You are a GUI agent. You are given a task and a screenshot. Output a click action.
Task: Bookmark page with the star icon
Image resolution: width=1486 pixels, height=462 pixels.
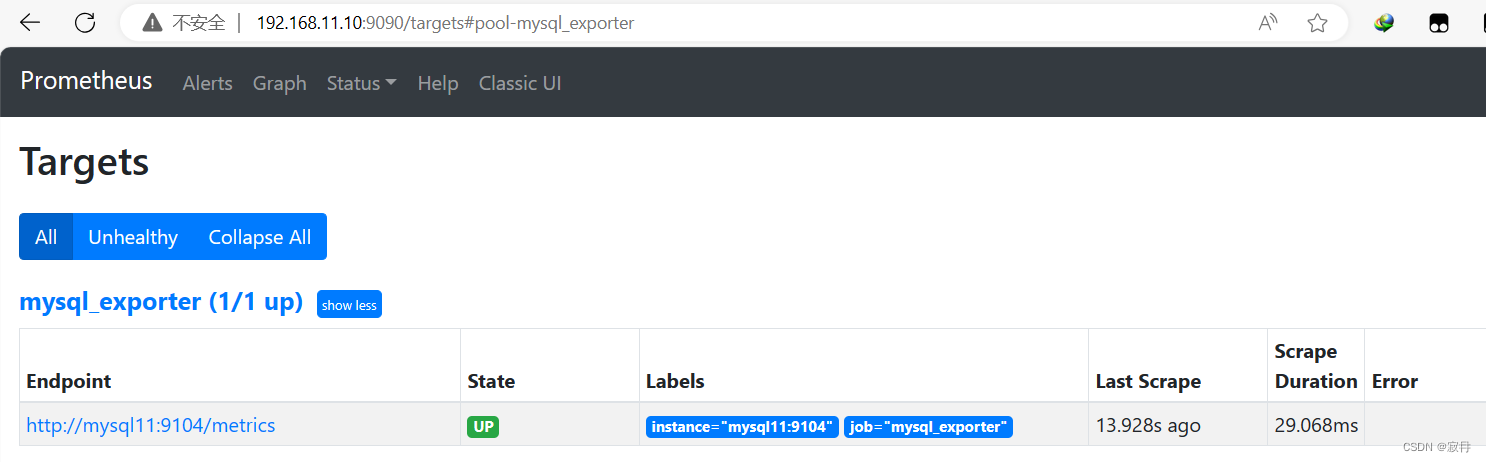point(1317,23)
